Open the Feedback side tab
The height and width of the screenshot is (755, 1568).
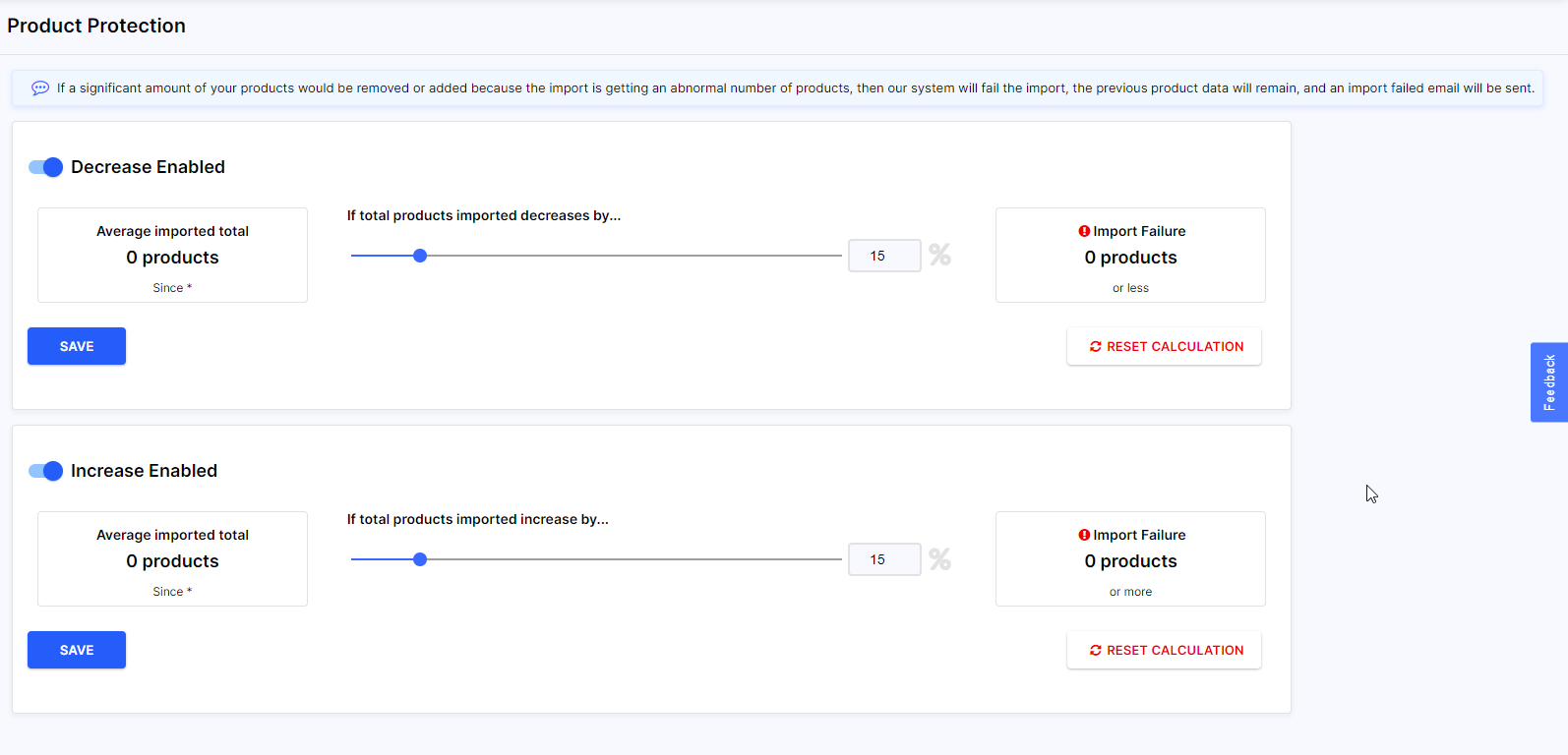1549,382
